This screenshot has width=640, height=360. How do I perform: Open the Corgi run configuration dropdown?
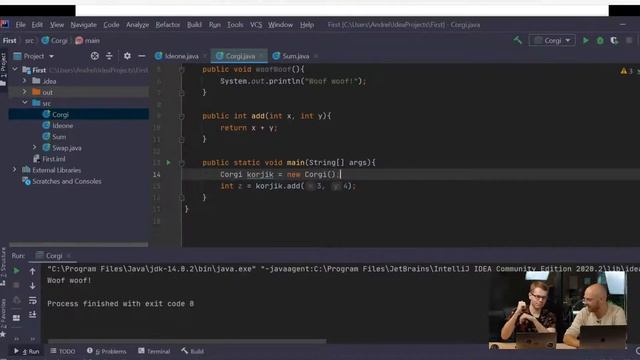tap(552, 40)
